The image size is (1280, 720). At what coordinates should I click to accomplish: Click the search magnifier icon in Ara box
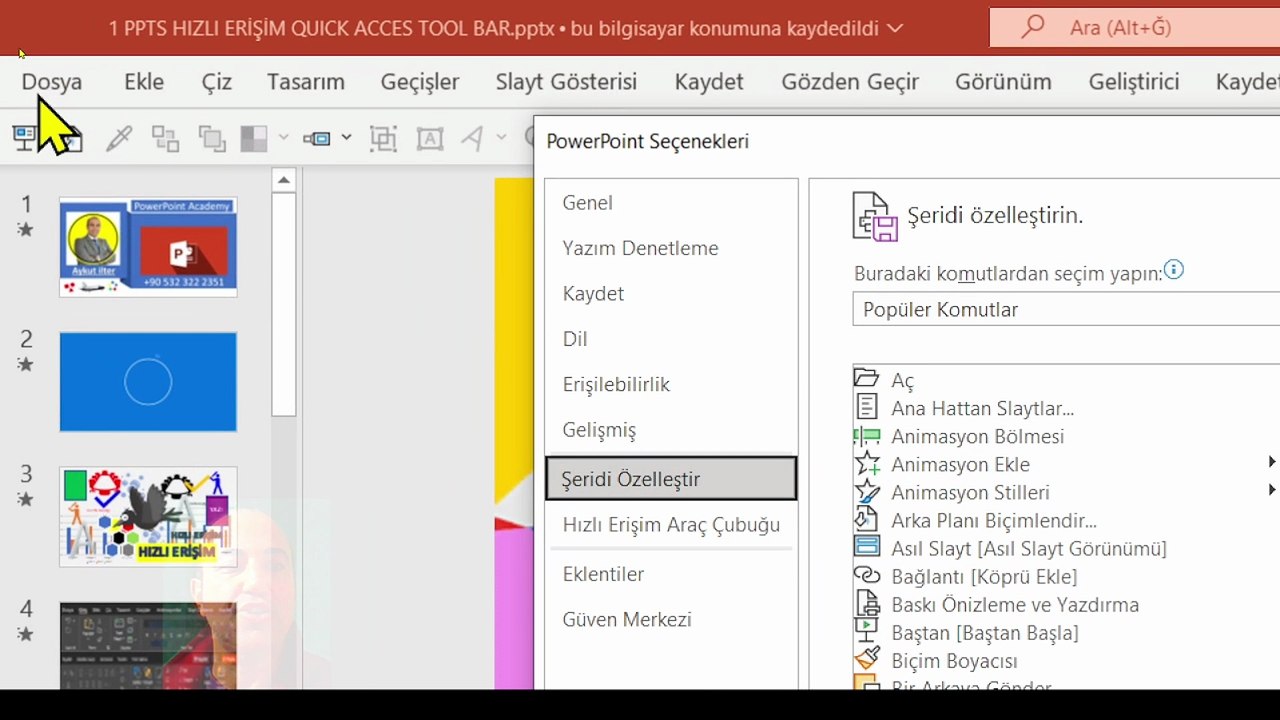click(x=1033, y=27)
